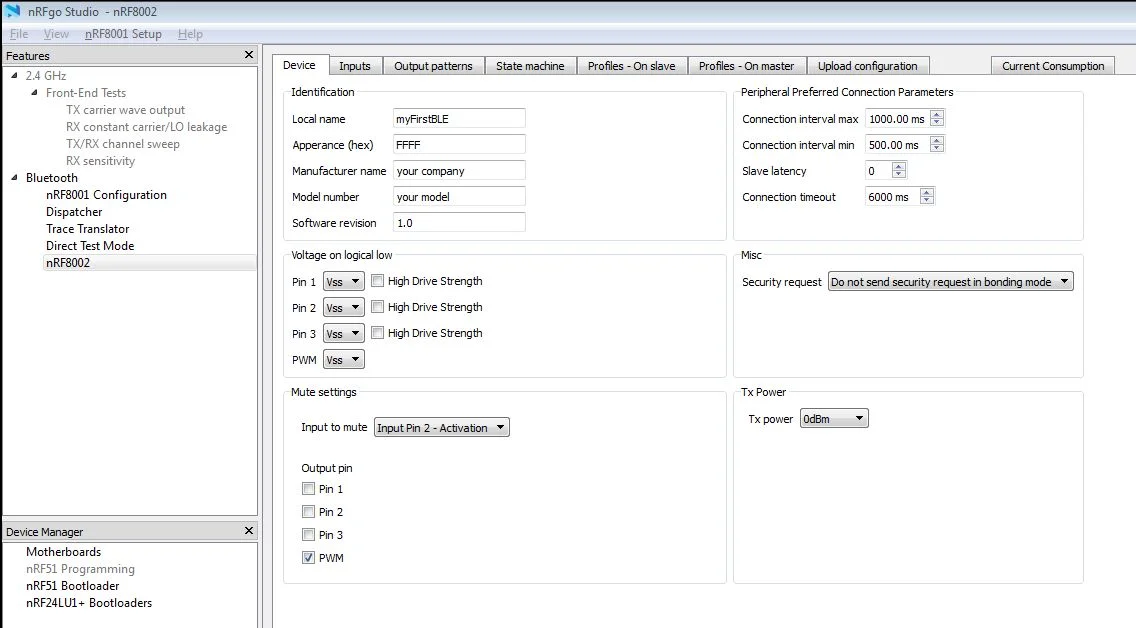Select nRF8002 in the Features tree
Image resolution: width=1136 pixels, height=628 pixels.
coord(68,263)
